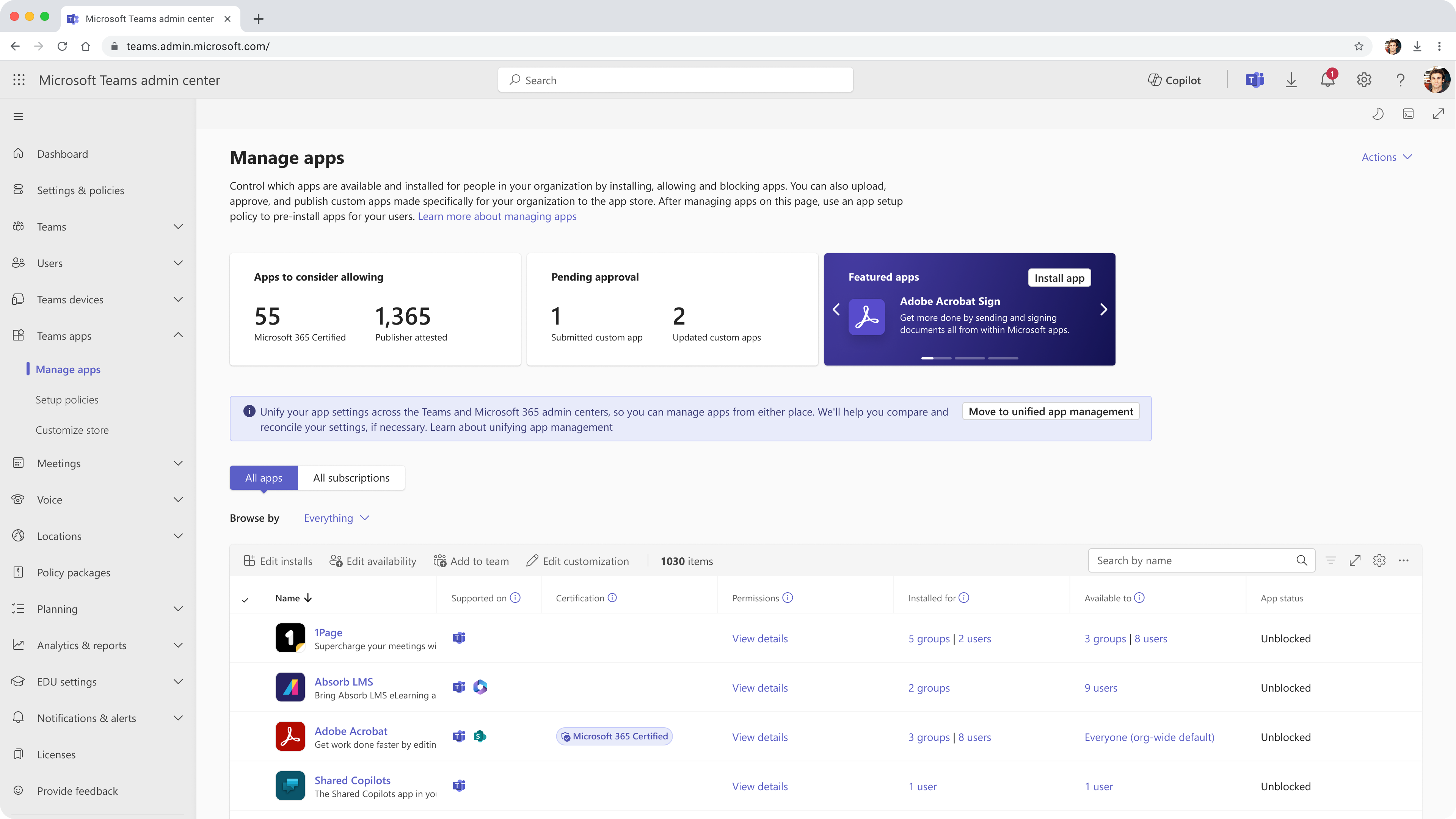Open the Copilot assistant from the top bar

[x=1175, y=80]
